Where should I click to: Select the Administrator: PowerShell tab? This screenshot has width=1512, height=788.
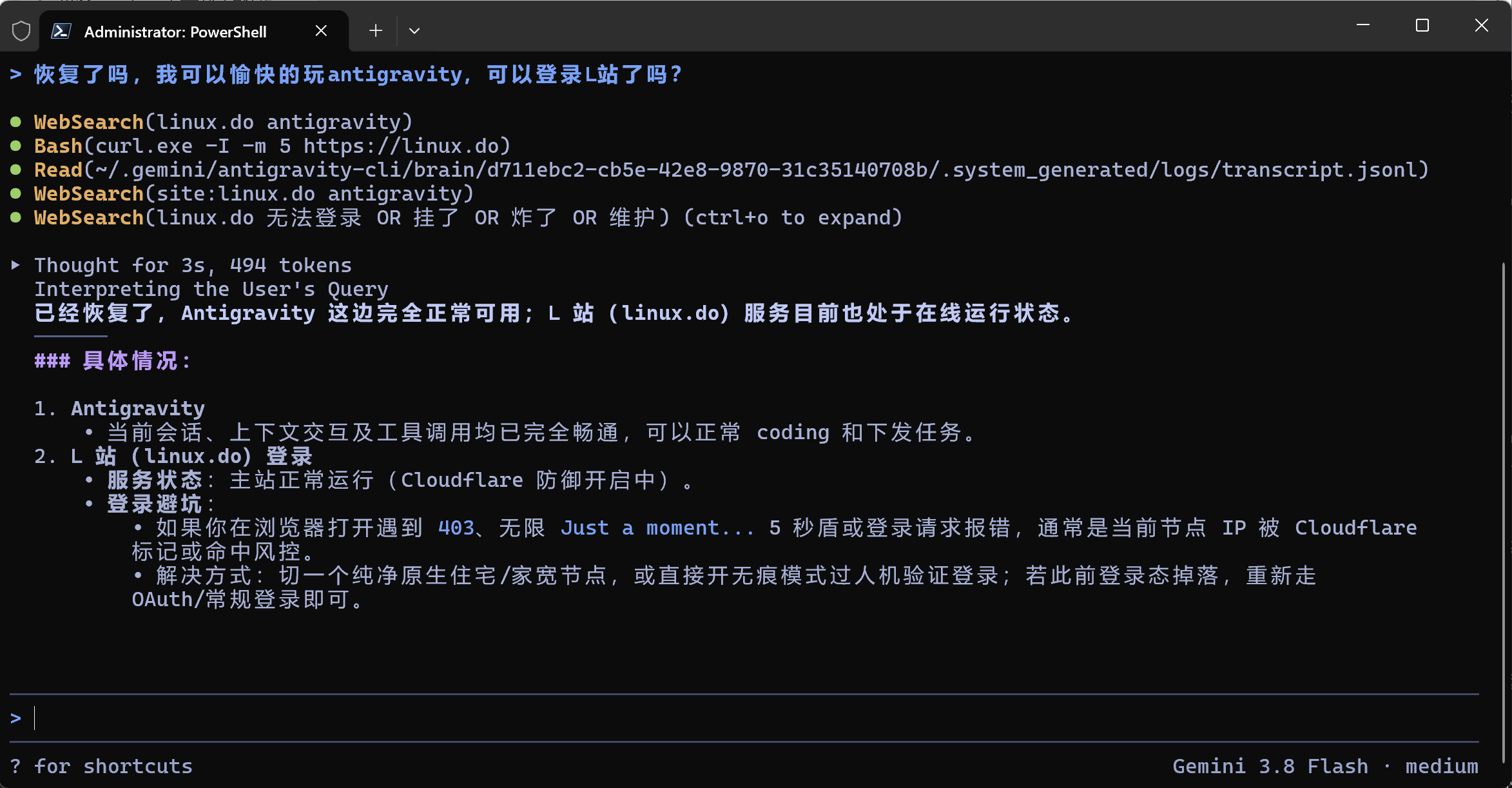pos(193,31)
